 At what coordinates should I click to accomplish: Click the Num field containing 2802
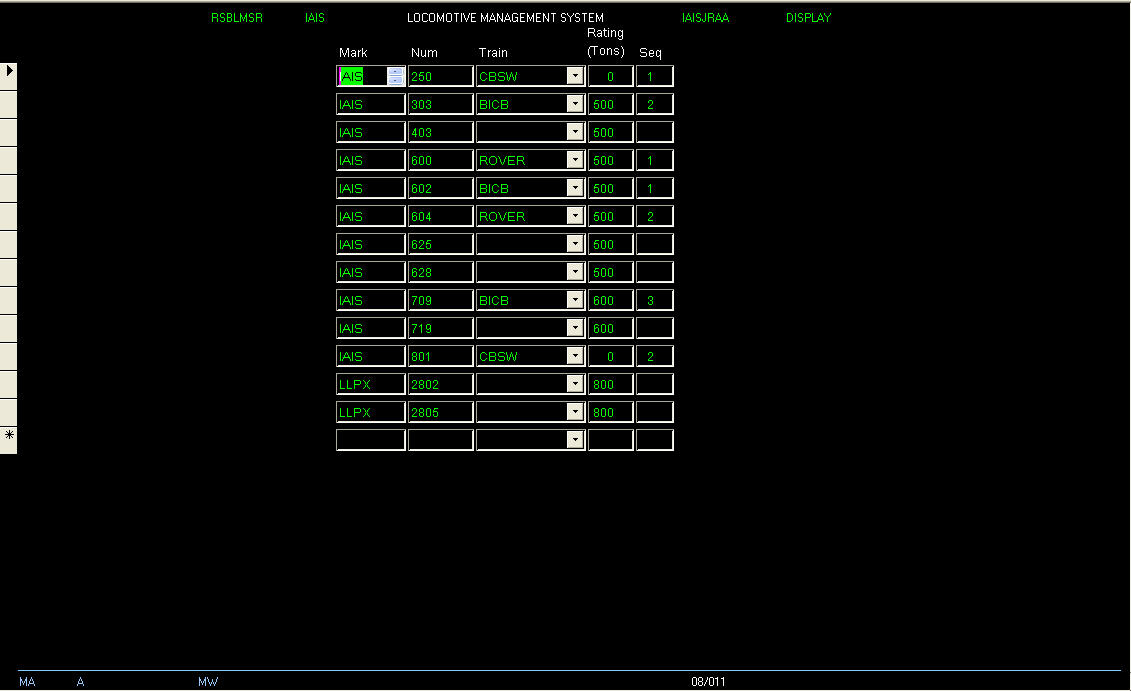pos(441,384)
